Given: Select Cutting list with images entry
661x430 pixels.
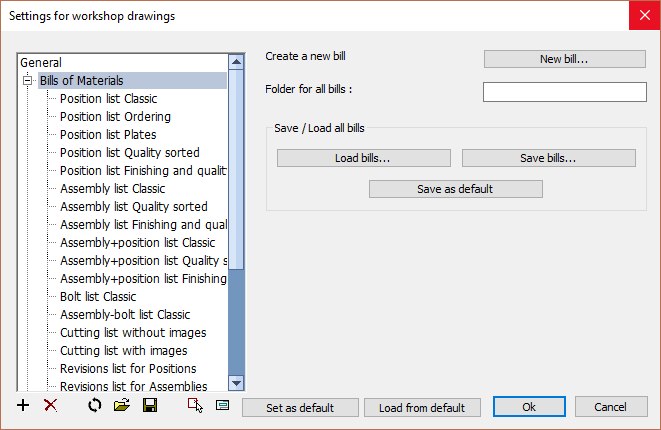Looking at the screenshot, I should pyautogui.click(x=124, y=350).
